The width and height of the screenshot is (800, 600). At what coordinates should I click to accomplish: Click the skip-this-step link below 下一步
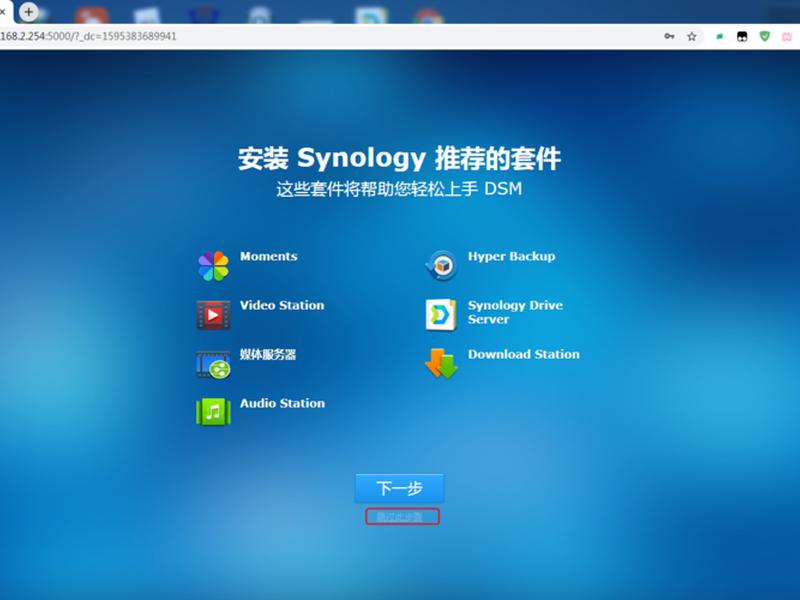click(399, 517)
